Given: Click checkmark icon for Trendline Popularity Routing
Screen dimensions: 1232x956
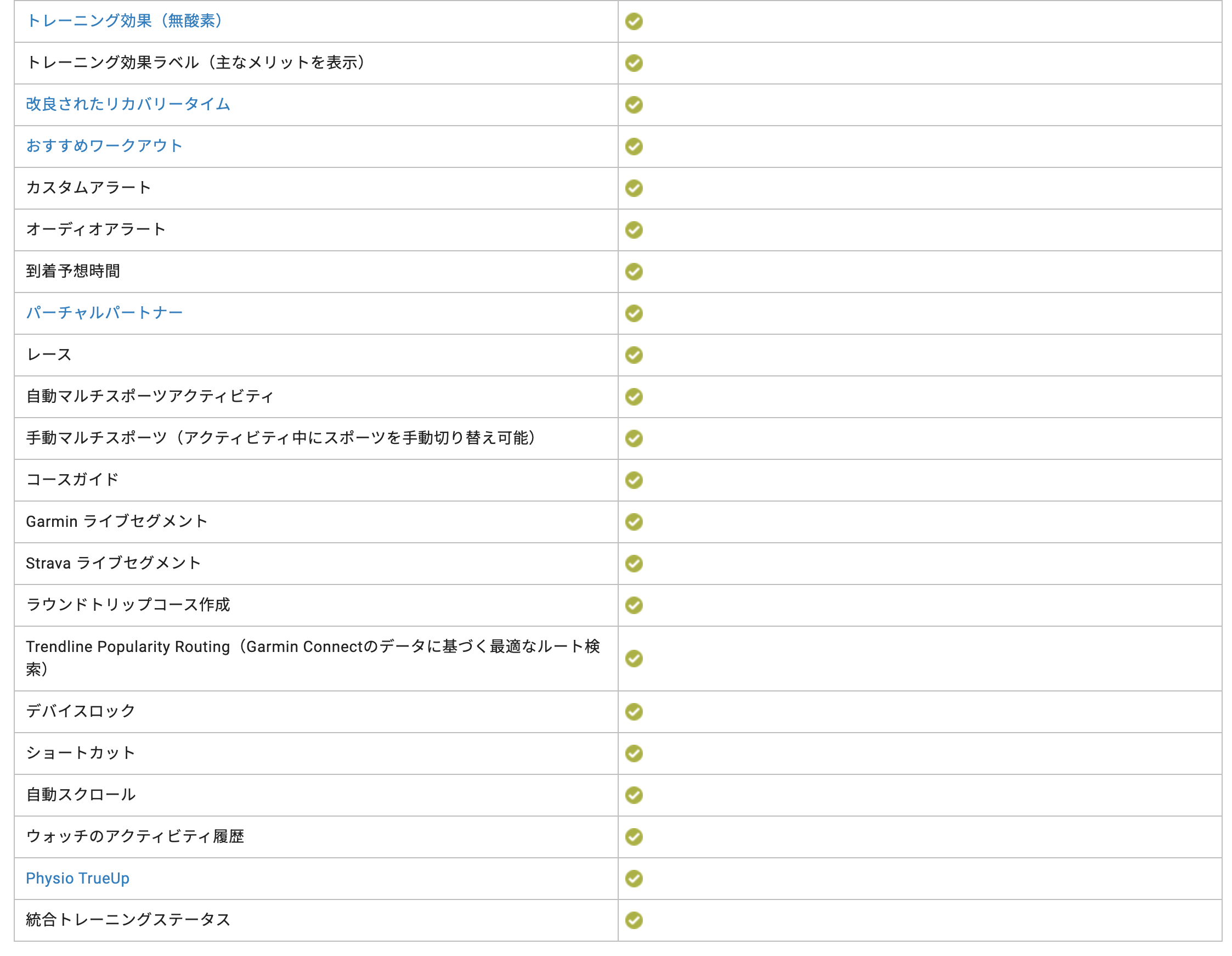Looking at the screenshot, I should pyautogui.click(x=634, y=659).
